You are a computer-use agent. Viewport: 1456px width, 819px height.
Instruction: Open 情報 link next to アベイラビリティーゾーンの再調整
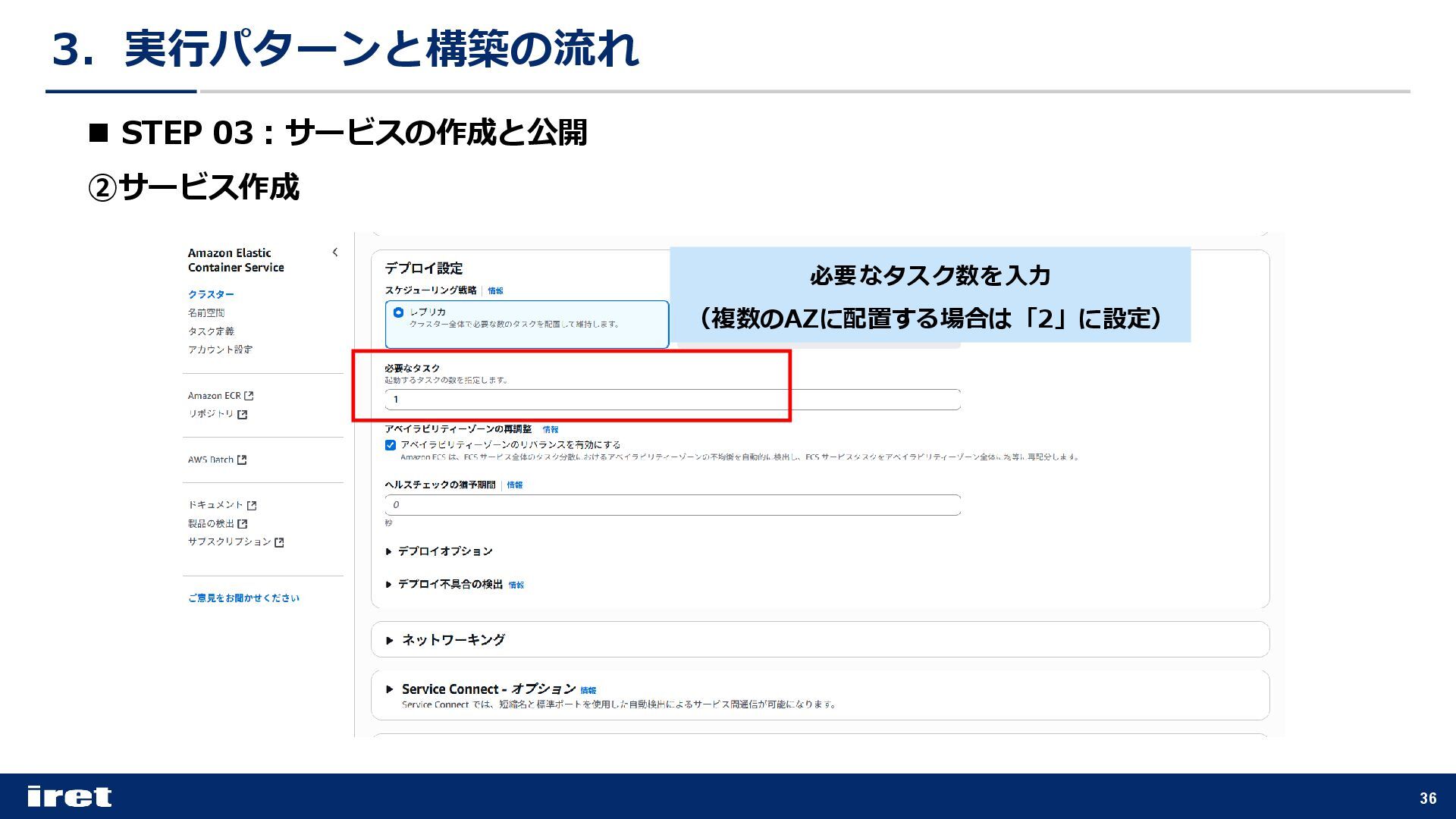tap(551, 429)
